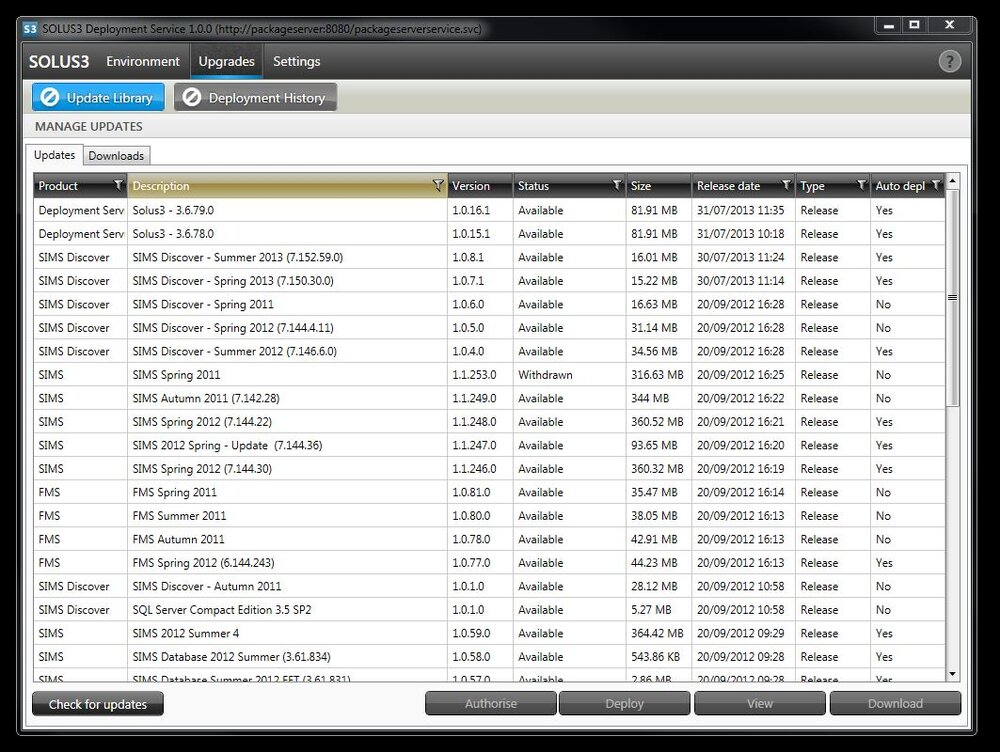Image resolution: width=1000 pixels, height=752 pixels.
Task: Click the S3 application icon in title bar
Action: [30, 29]
